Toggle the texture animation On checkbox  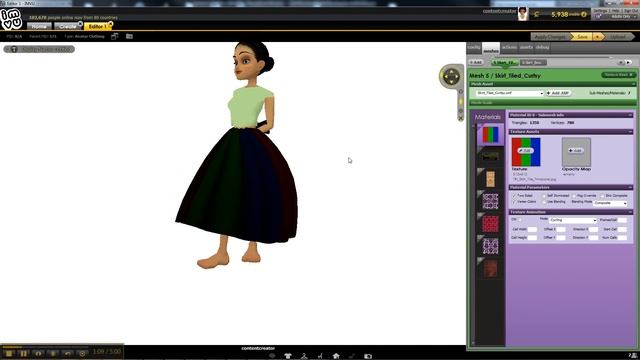coord(520,220)
